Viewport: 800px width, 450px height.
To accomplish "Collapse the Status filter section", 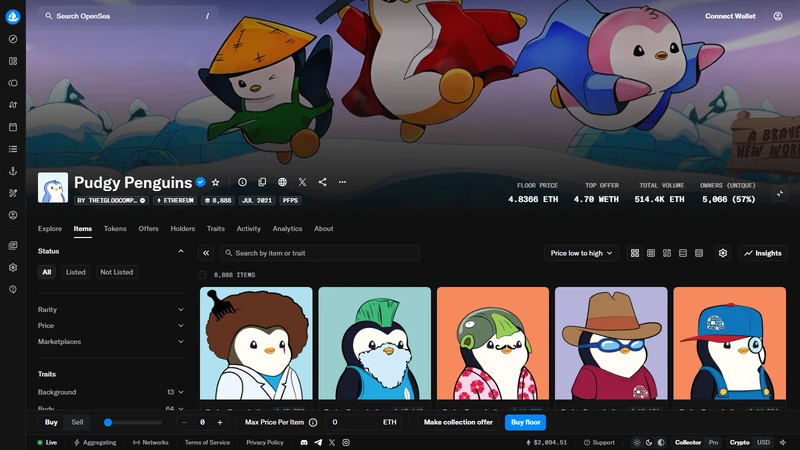I will pos(181,251).
